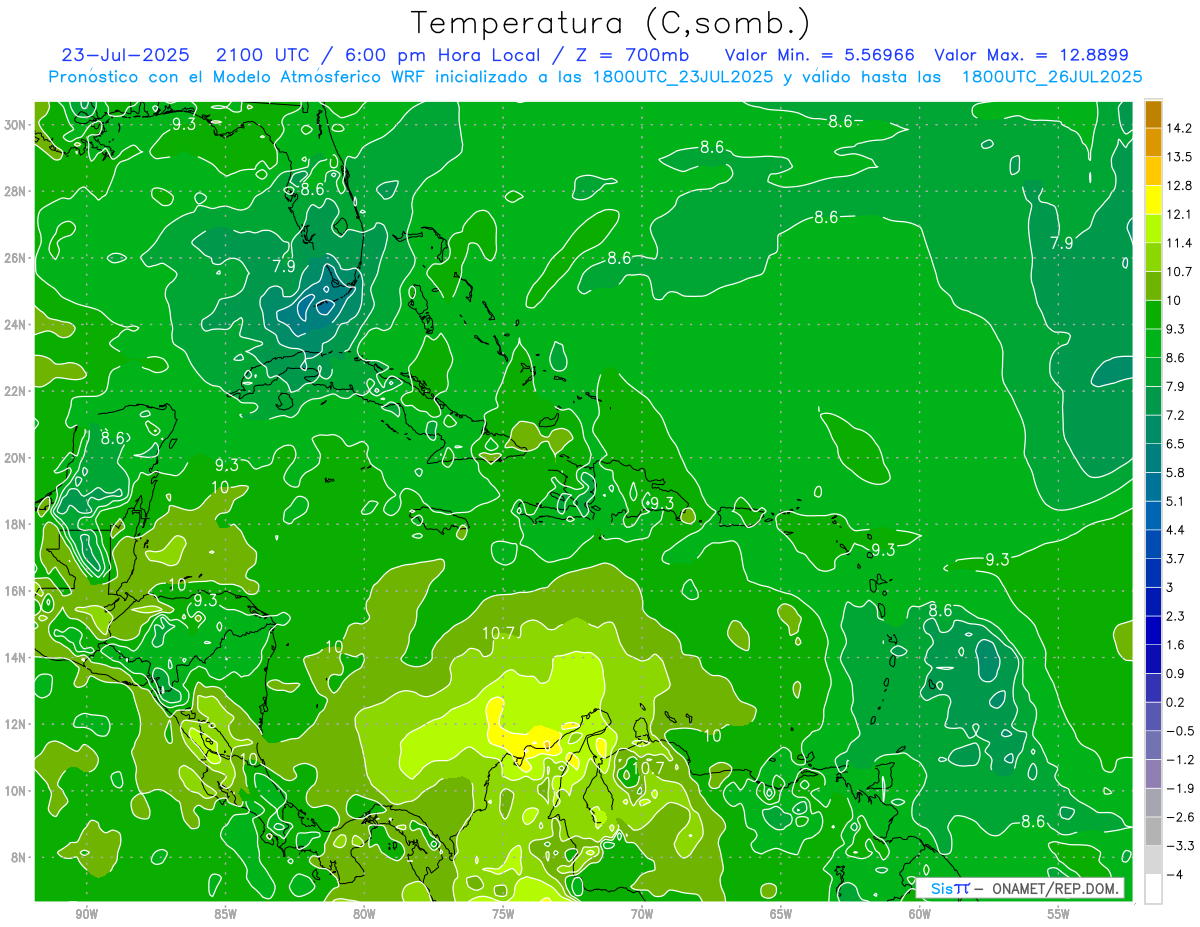Image resolution: width=1200 pixels, height=927 pixels.
Task: Click the '14.2' value on the color legend
Action: [1179, 128]
